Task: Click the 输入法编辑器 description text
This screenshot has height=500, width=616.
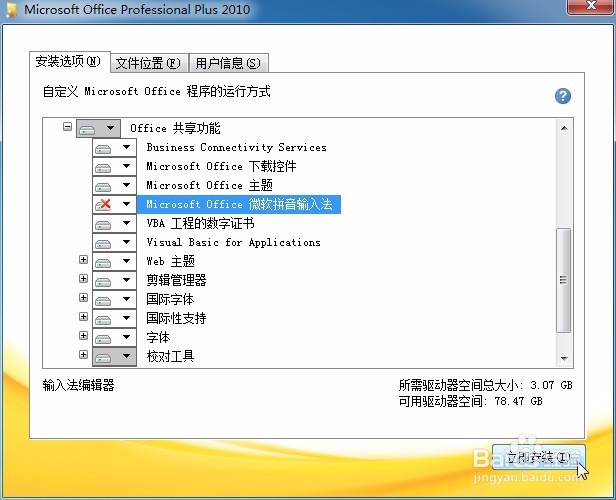Action: [79, 385]
